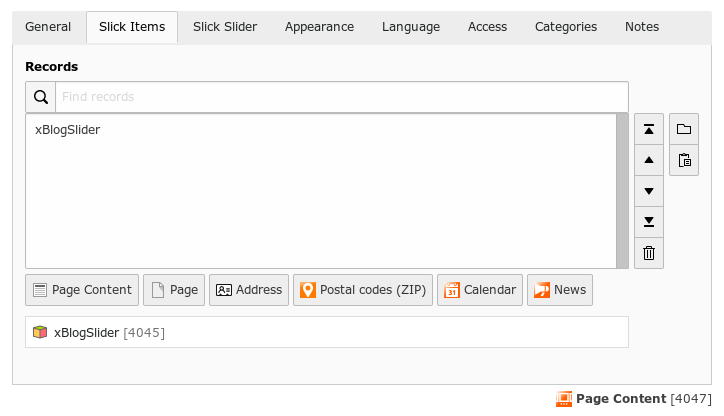Select xBlogSlider in the records list
This screenshot has height=416, width=724.
click(x=68, y=130)
